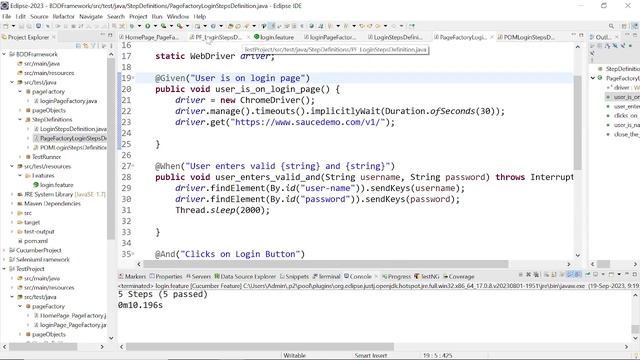The width and height of the screenshot is (640, 360).
Task: Switch to the login.feature editor tab
Action: [x=274, y=37]
